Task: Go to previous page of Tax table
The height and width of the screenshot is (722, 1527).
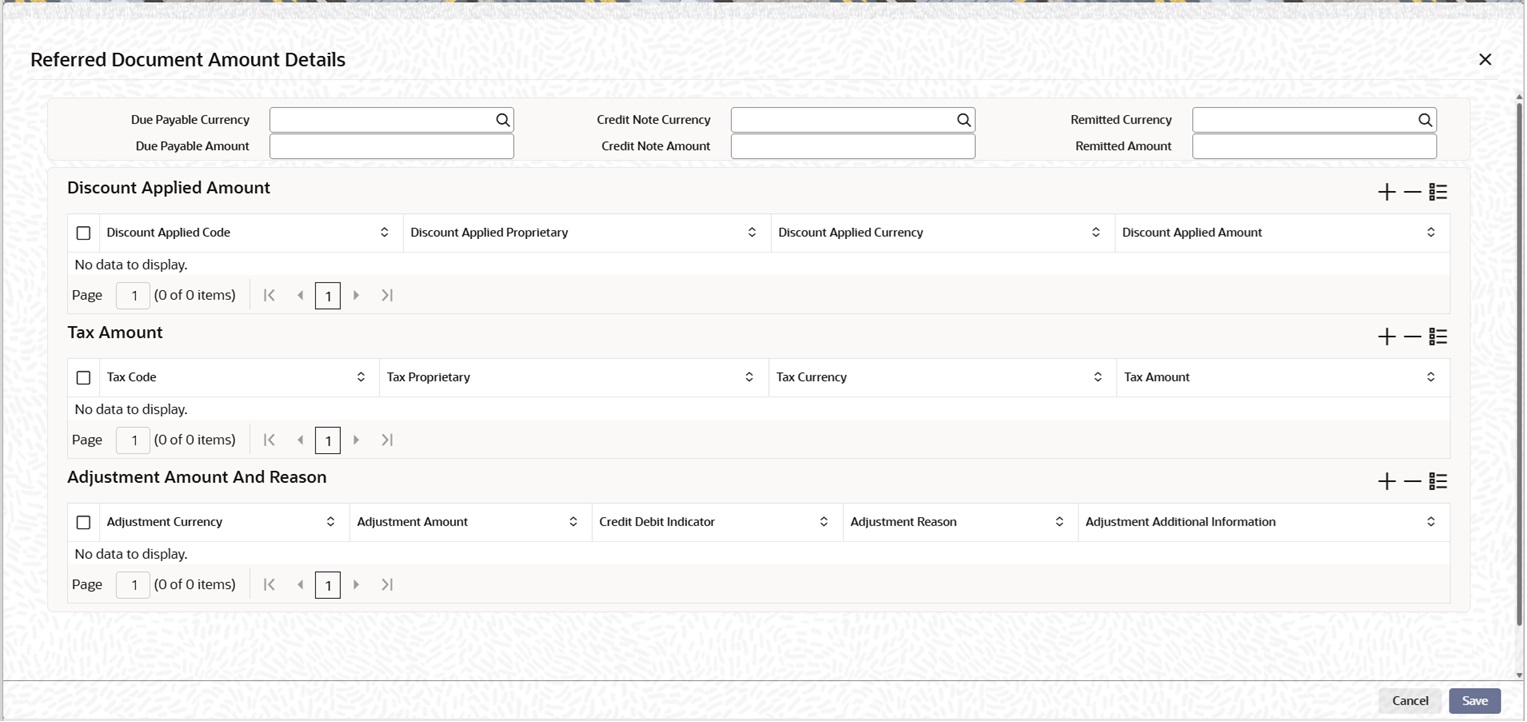Action: point(300,440)
